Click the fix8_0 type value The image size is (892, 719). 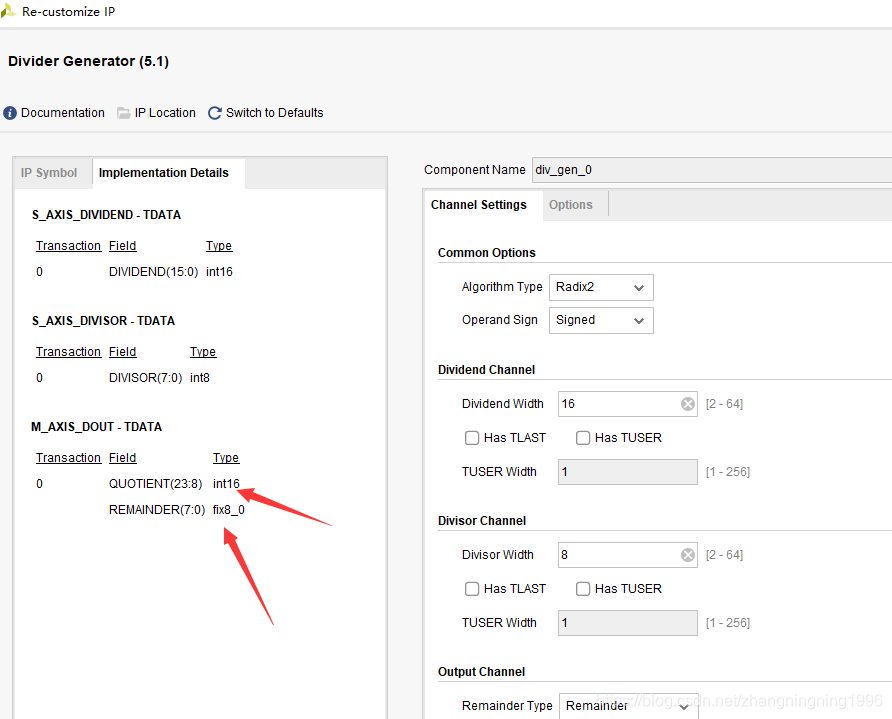pyautogui.click(x=229, y=510)
